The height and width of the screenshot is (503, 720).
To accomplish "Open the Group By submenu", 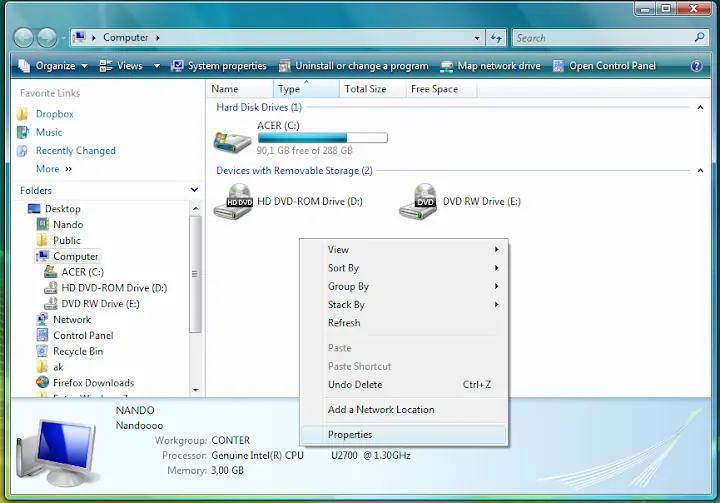I will pyautogui.click(x=404, y=286).
